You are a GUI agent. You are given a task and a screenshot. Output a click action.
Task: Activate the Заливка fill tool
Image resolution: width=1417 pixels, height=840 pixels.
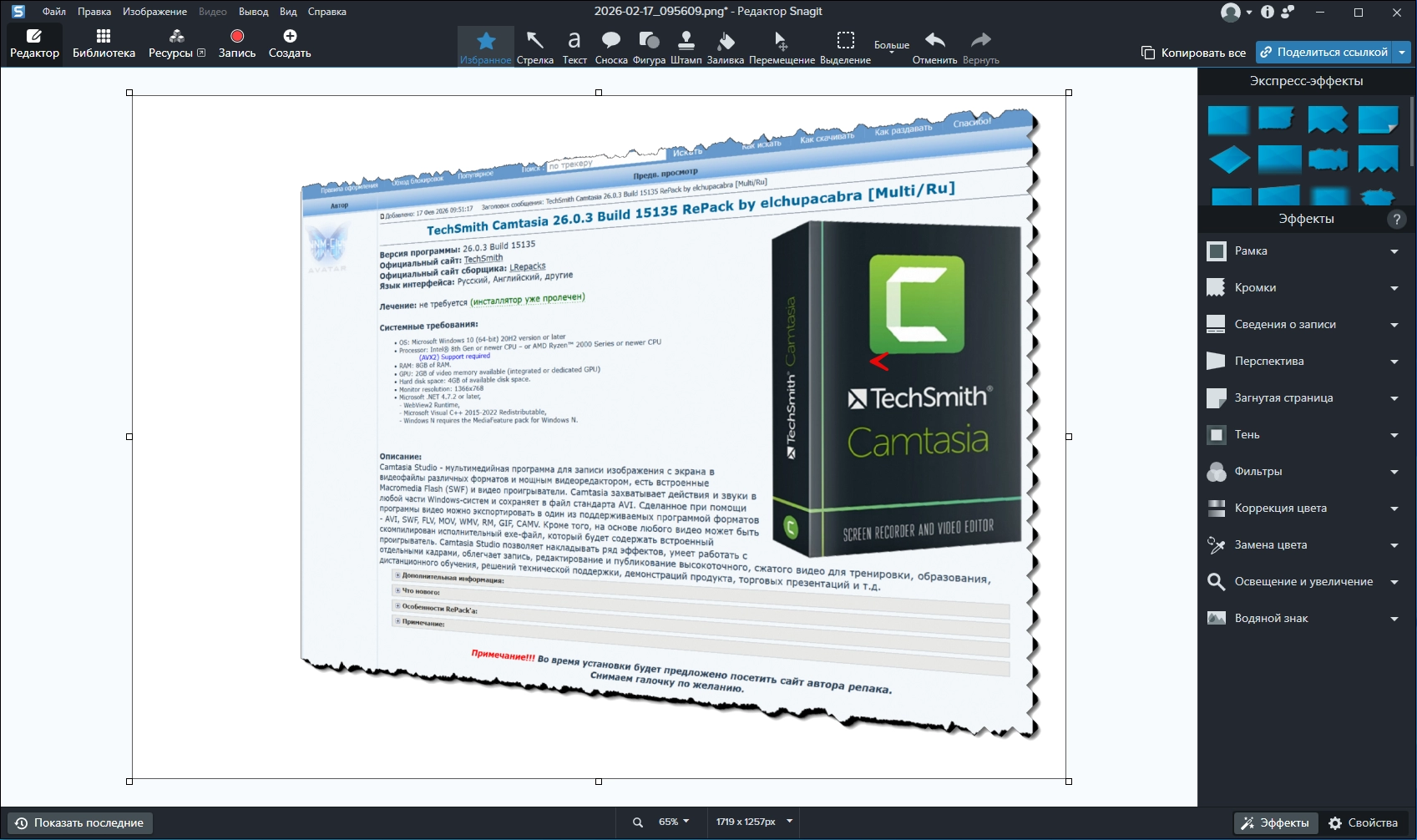tap(726, 47)
